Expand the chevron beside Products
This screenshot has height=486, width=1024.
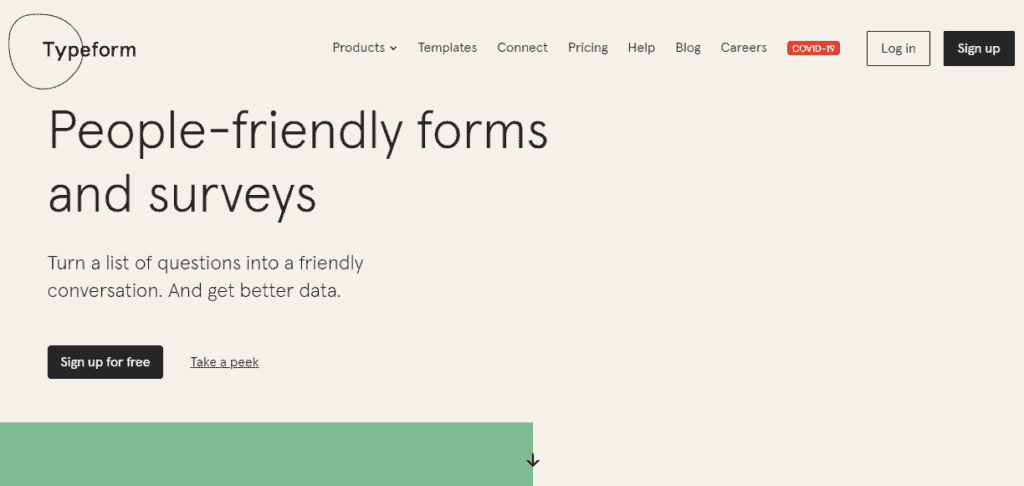[394, 48]
